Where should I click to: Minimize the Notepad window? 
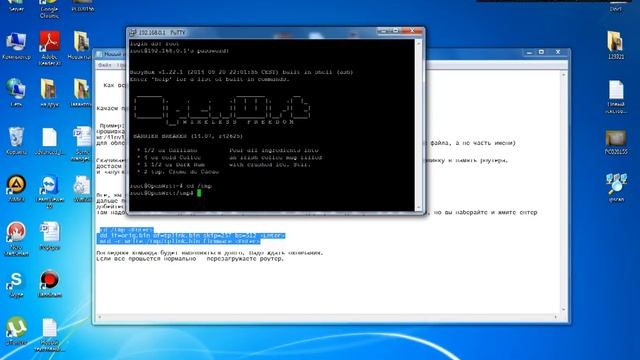point(529,52)
